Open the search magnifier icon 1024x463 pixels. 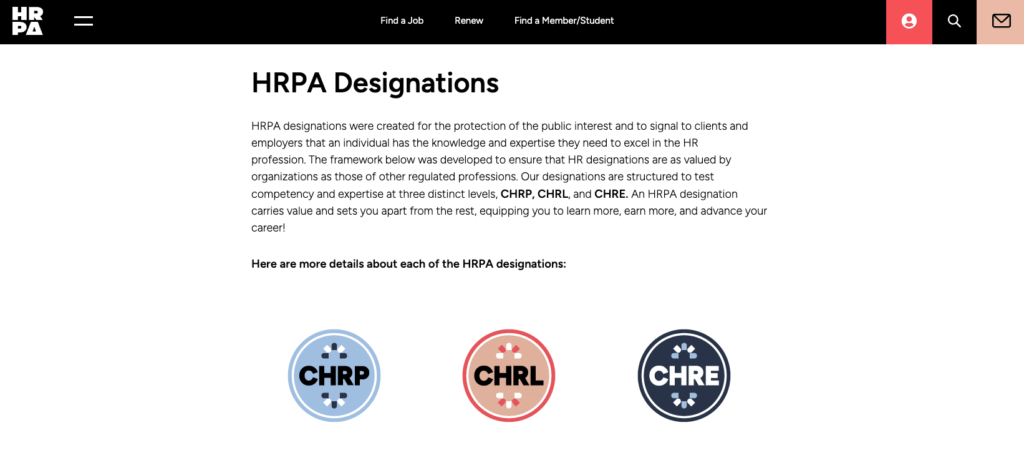point(954,22)
